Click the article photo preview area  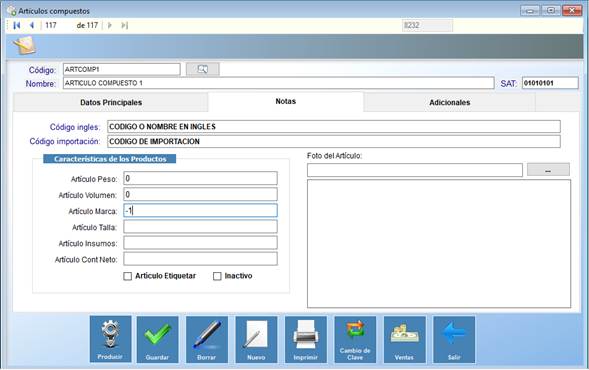click(x=439, y=243)
